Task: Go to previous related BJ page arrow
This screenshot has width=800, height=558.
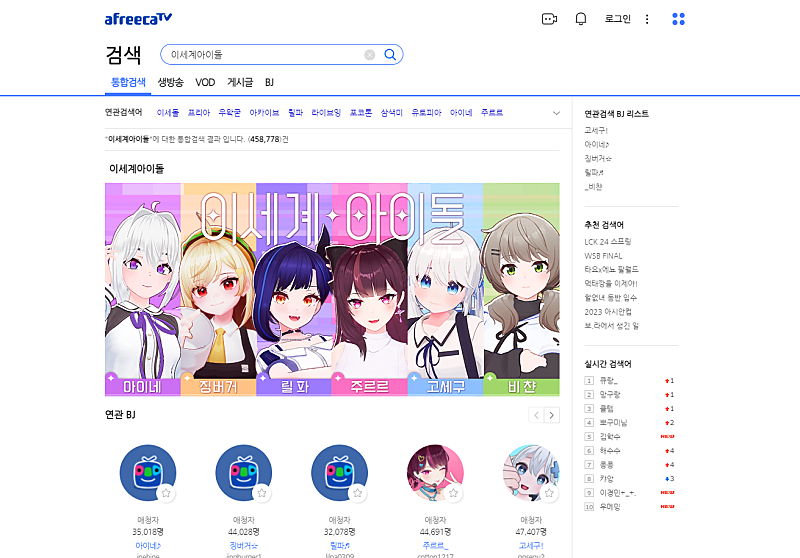Action: pos(536,415)
